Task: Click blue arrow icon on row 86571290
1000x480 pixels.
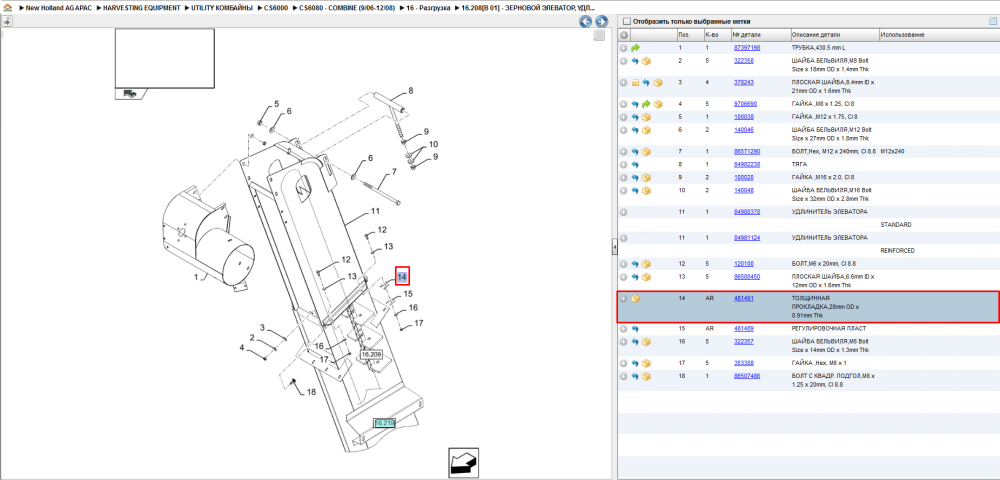Action: (635, 152)
